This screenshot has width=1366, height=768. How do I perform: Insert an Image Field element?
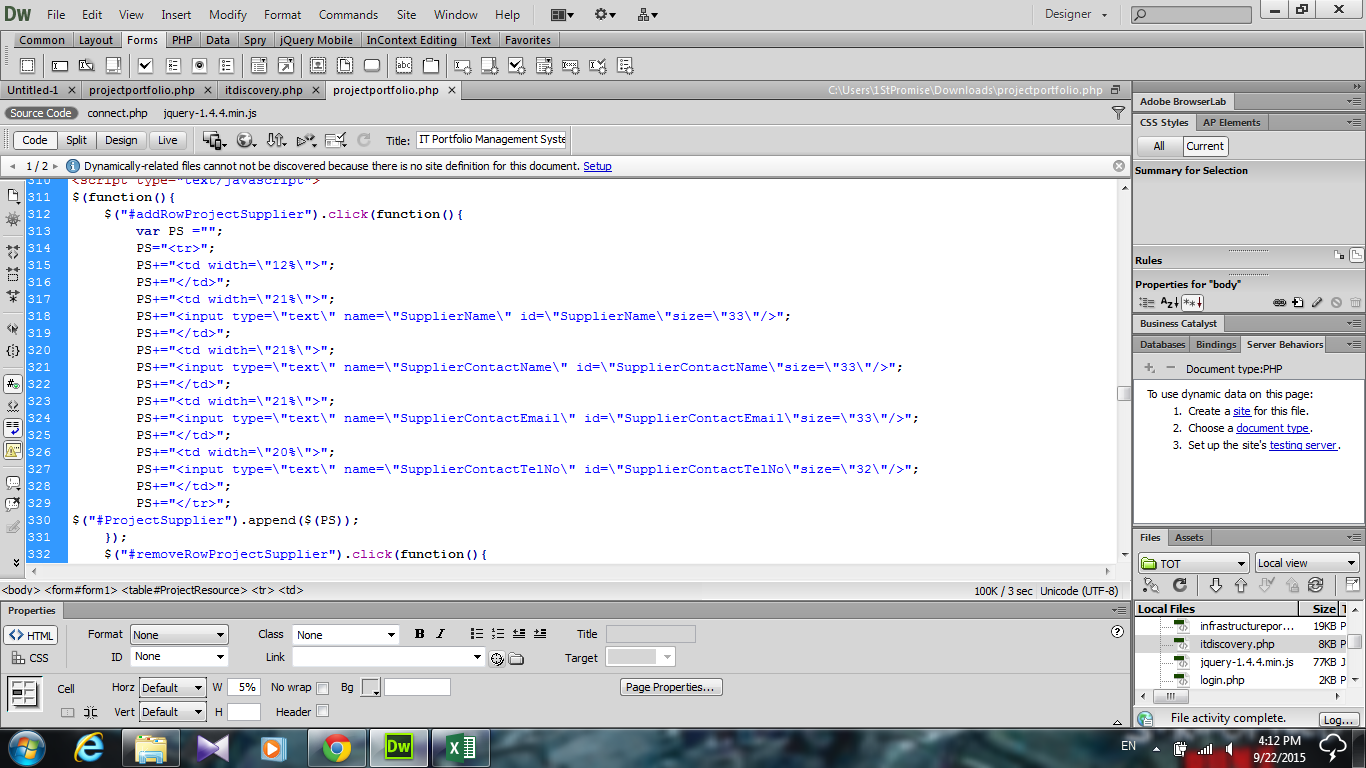[318, 66]
